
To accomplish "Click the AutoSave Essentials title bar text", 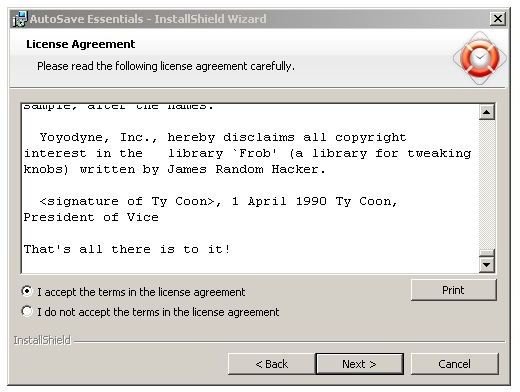I will 148,19.
